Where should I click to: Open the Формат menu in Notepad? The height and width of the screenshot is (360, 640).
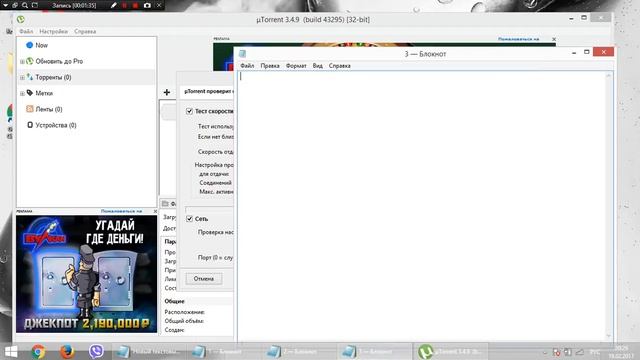click(296, 66)
